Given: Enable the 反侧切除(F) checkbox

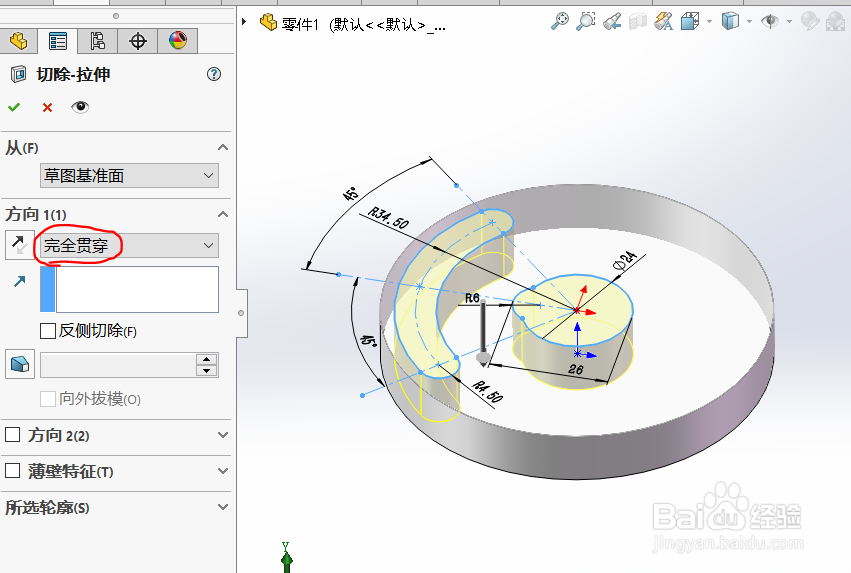Looking at the screenshot, I should [x=48, y=330].
